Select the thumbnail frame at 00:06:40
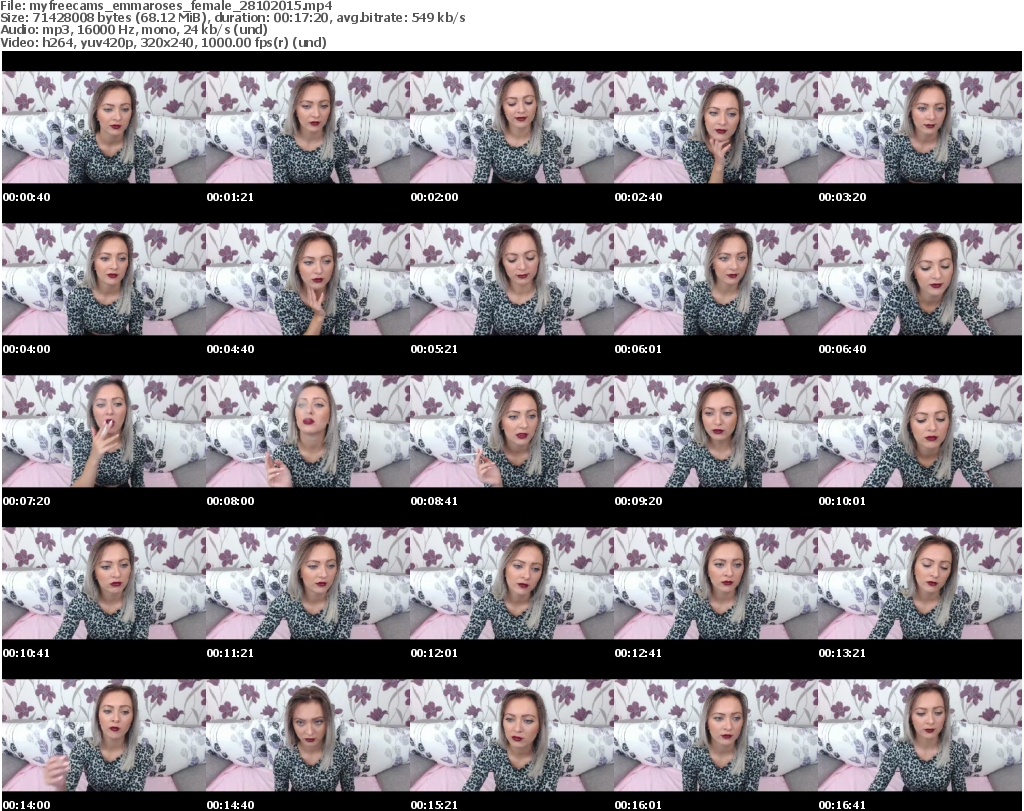The height and width of the screenshot is (811, 1024). [920, 279]
